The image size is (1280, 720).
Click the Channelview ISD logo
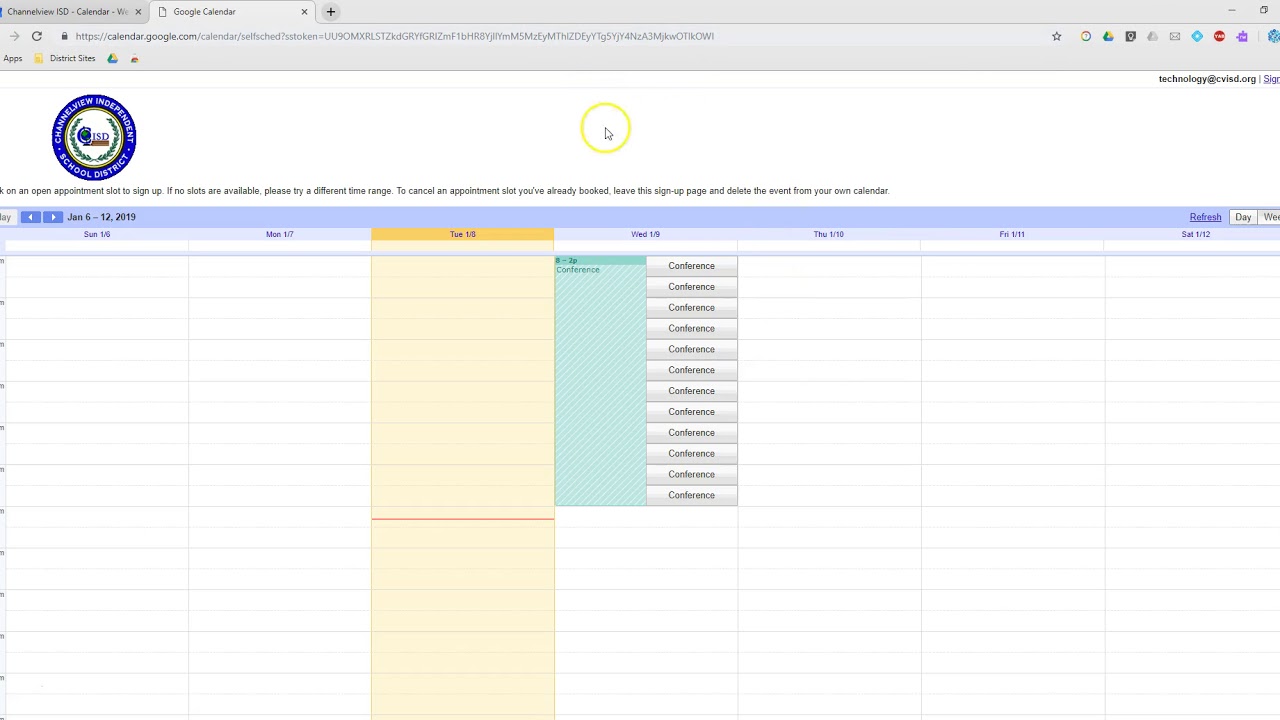pos(94,137)
